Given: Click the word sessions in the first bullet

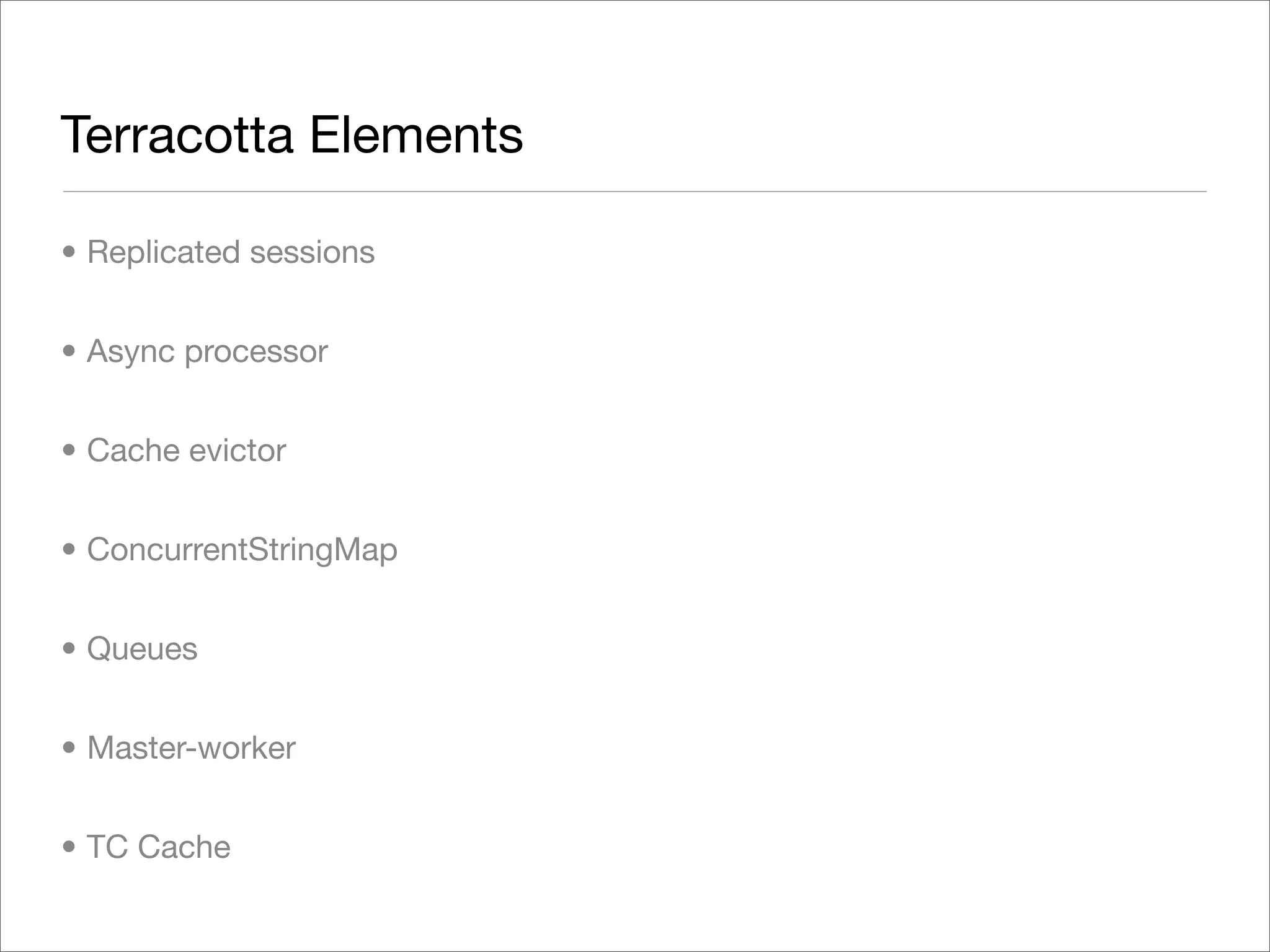Looking at the screenshot, I should tap(312, 252).
